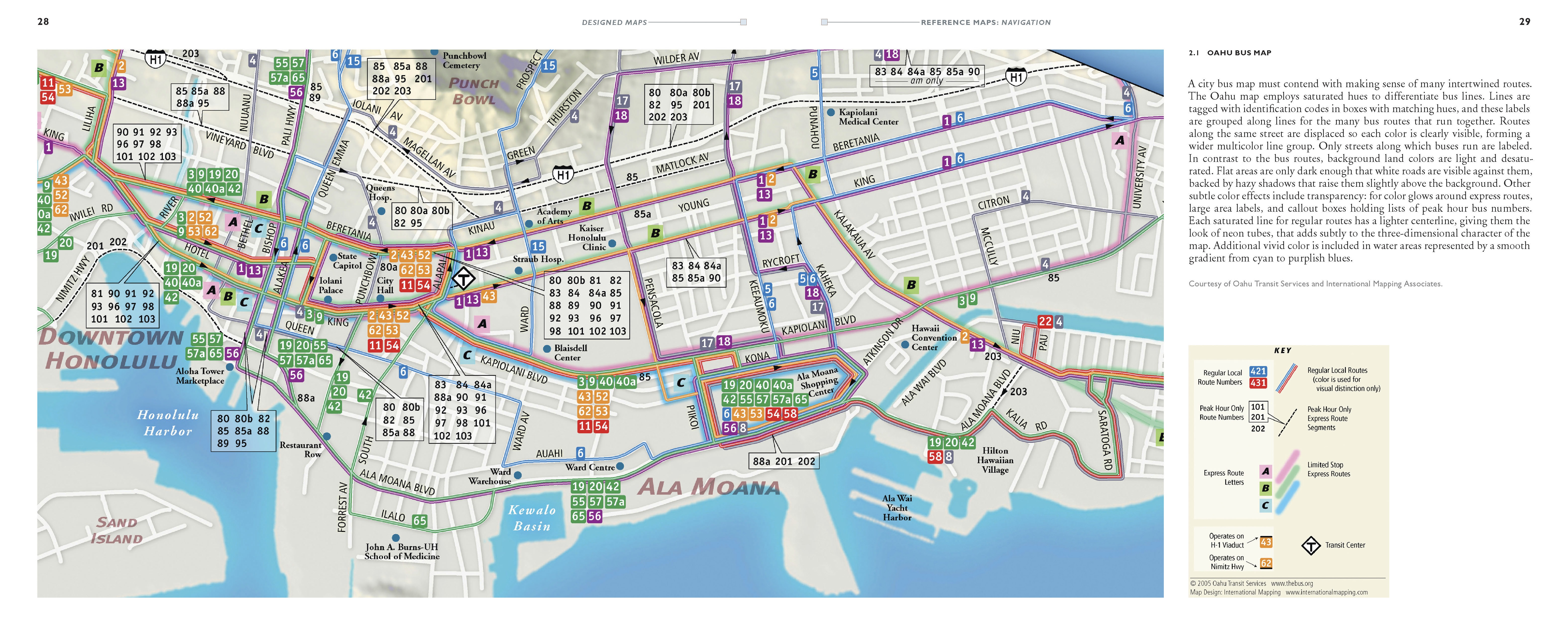The height and width of the screenshot is (635, 1568).
Task: Click page number 29
Action: [1524, 21]
